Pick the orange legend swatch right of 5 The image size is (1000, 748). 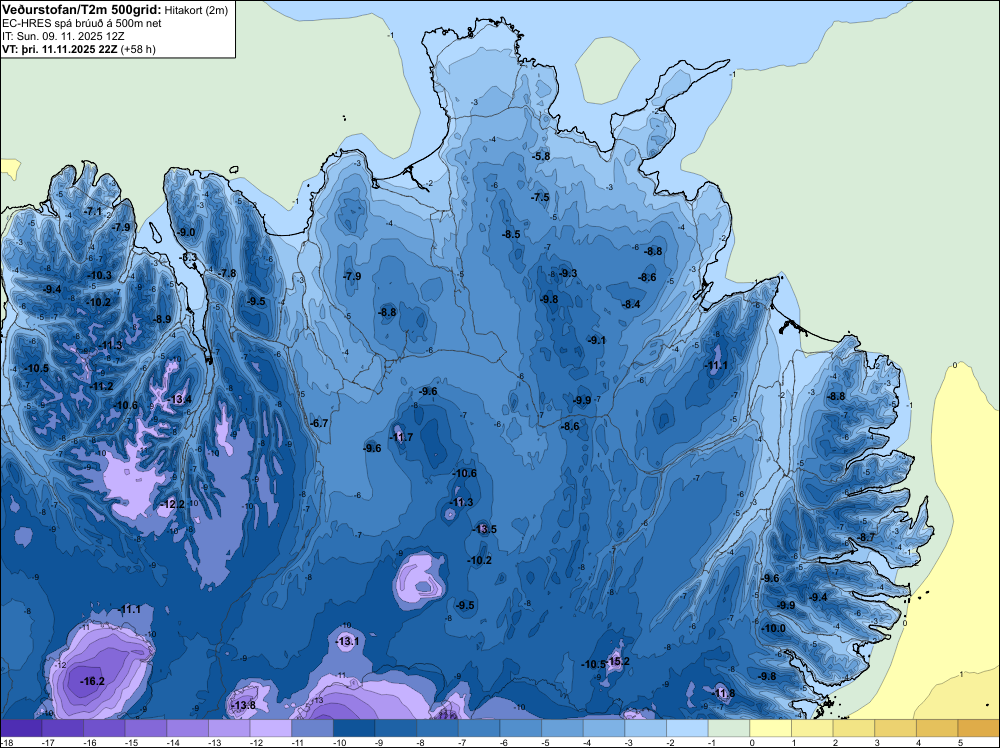pos(979,728)
